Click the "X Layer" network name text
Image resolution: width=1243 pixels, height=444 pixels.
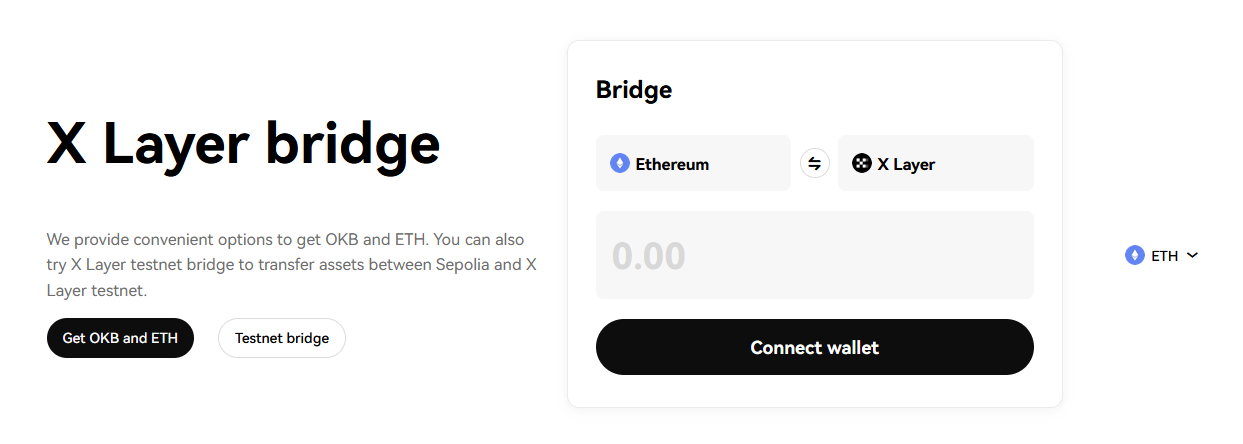906,164
